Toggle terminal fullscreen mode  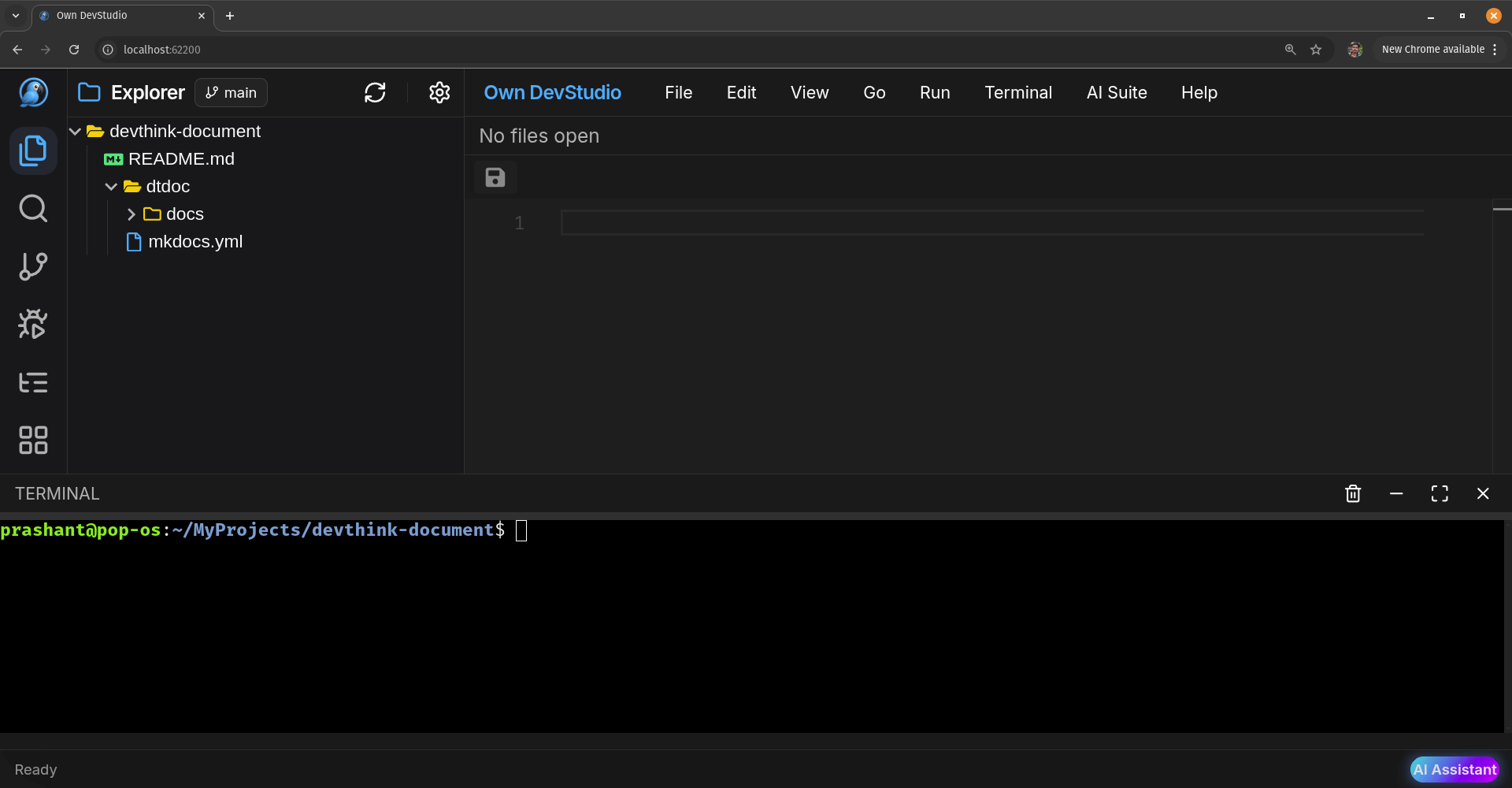1440,493
